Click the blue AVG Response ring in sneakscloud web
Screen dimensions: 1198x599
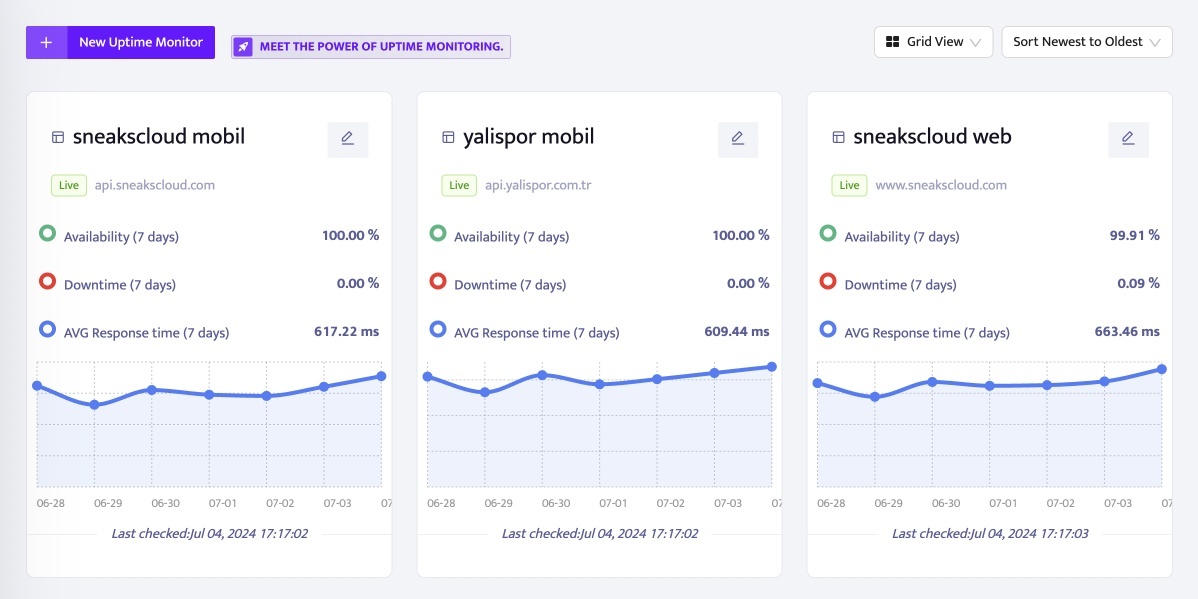828,329
